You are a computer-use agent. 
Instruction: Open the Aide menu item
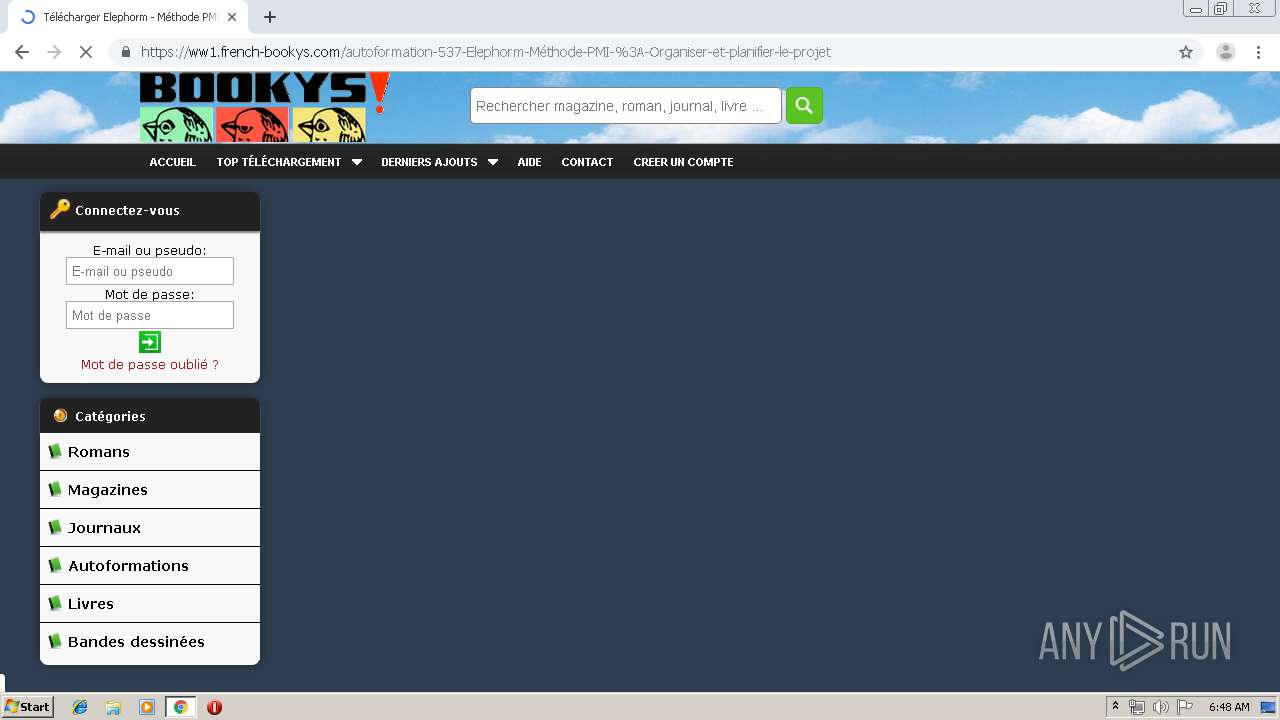coord(529,162)
